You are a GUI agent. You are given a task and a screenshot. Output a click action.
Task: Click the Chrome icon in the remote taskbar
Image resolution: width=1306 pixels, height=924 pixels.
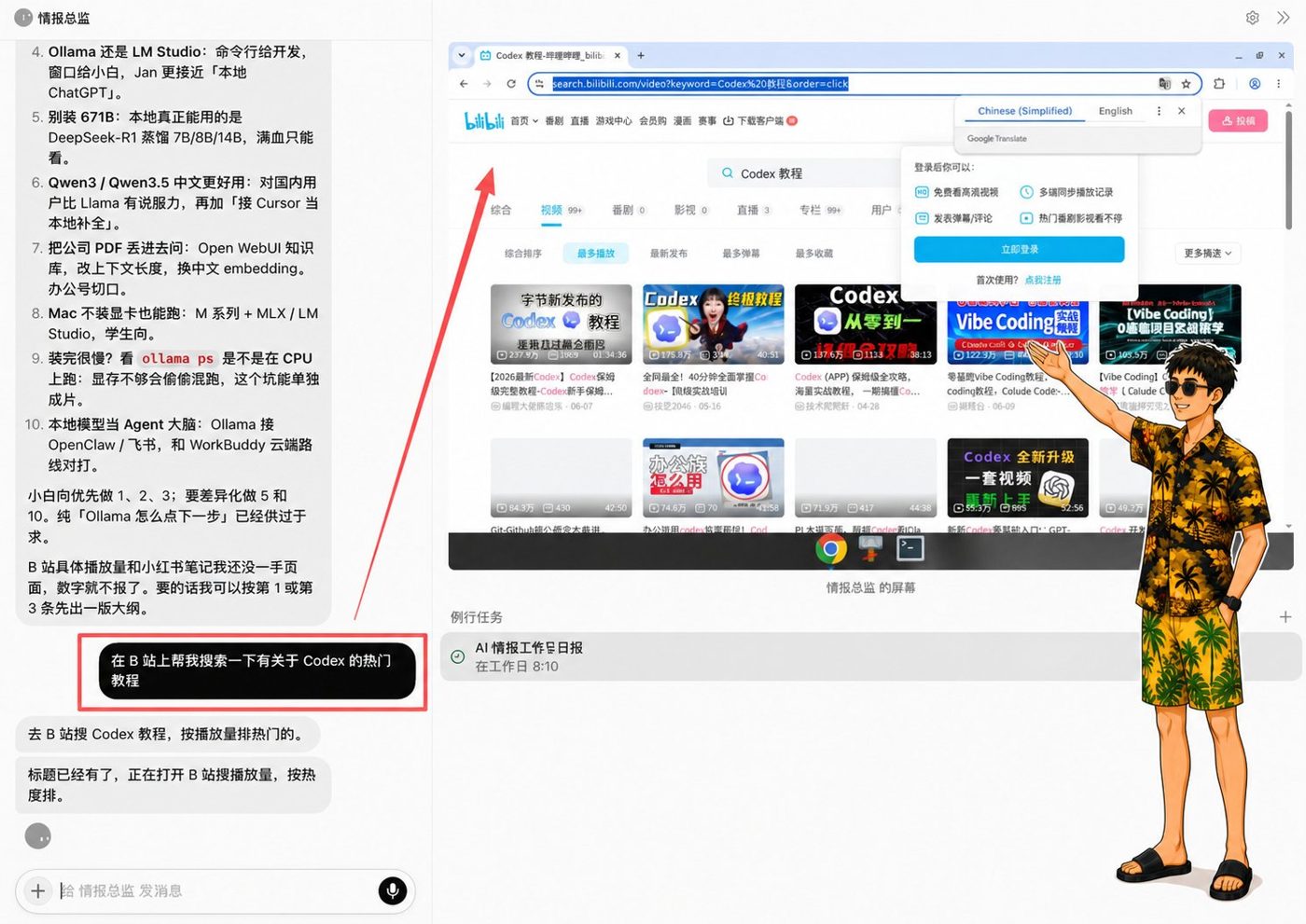click(x=831, y=548)
